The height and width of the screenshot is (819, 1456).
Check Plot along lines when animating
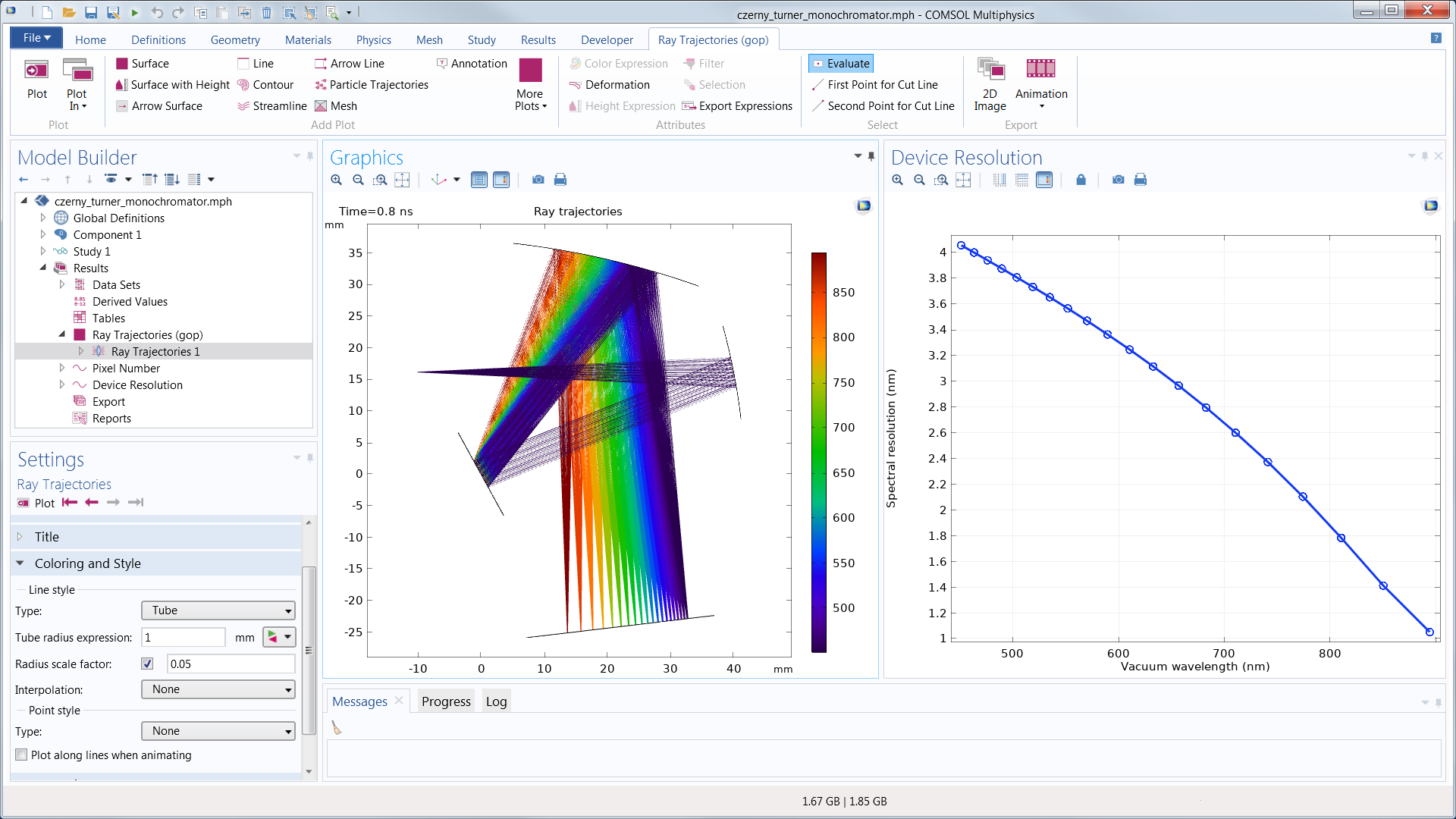(21, 755)
